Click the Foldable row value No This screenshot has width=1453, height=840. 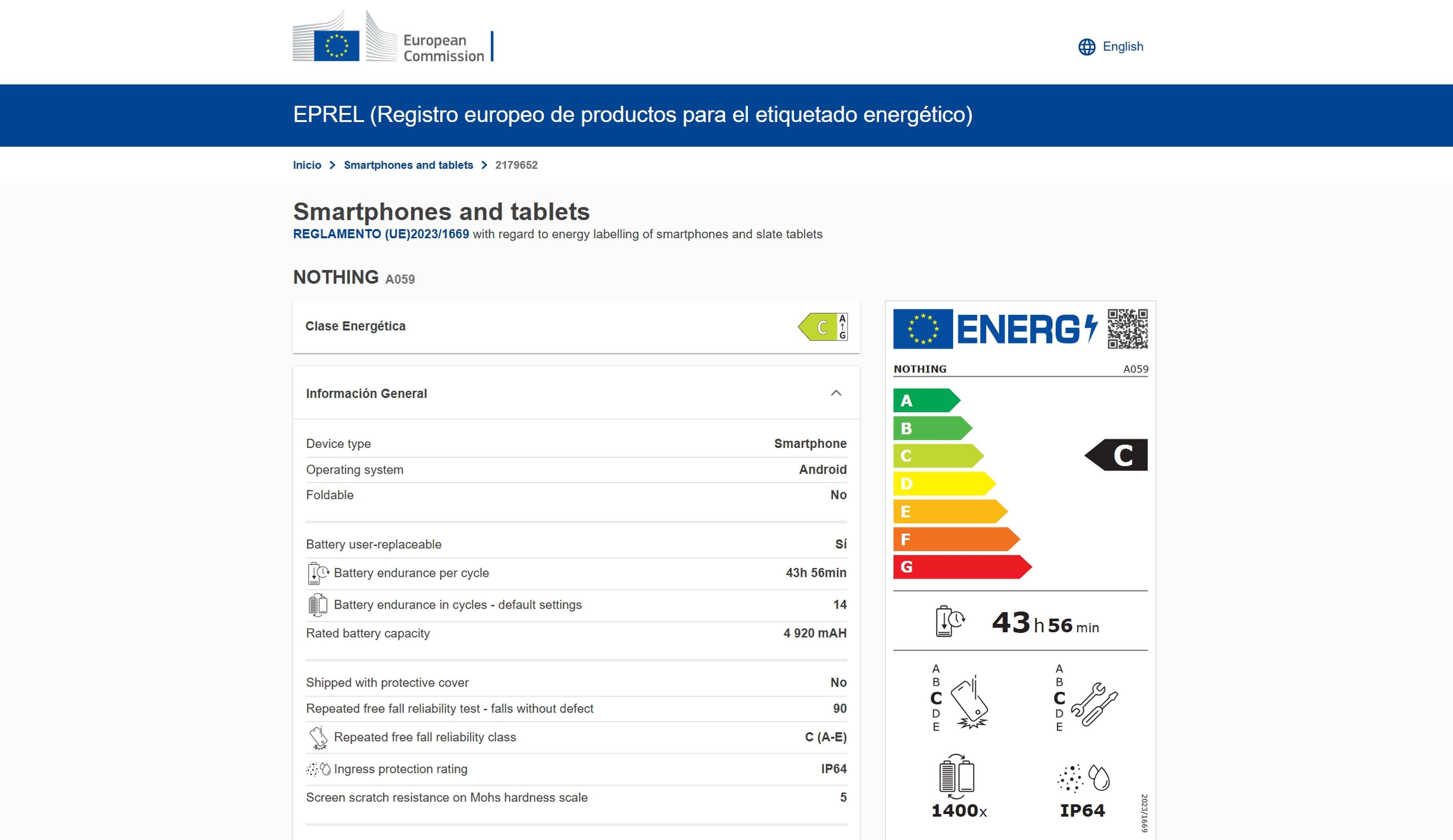point(839,495)
